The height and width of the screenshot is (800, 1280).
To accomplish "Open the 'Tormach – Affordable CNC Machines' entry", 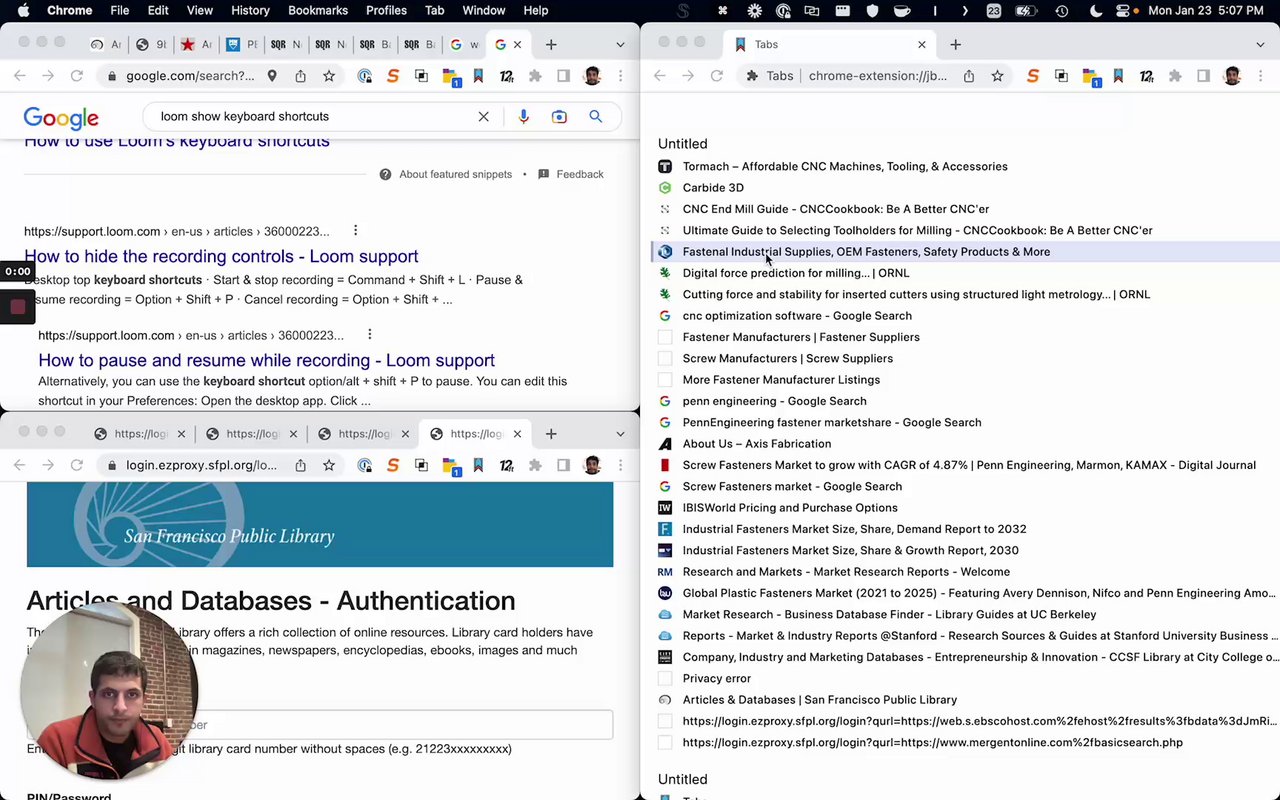I will pyautogui.click(x=845, y=166).
